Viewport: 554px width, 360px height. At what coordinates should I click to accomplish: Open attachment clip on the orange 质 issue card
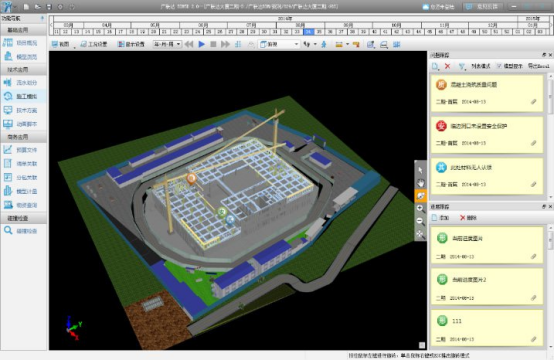pos(534,102)
